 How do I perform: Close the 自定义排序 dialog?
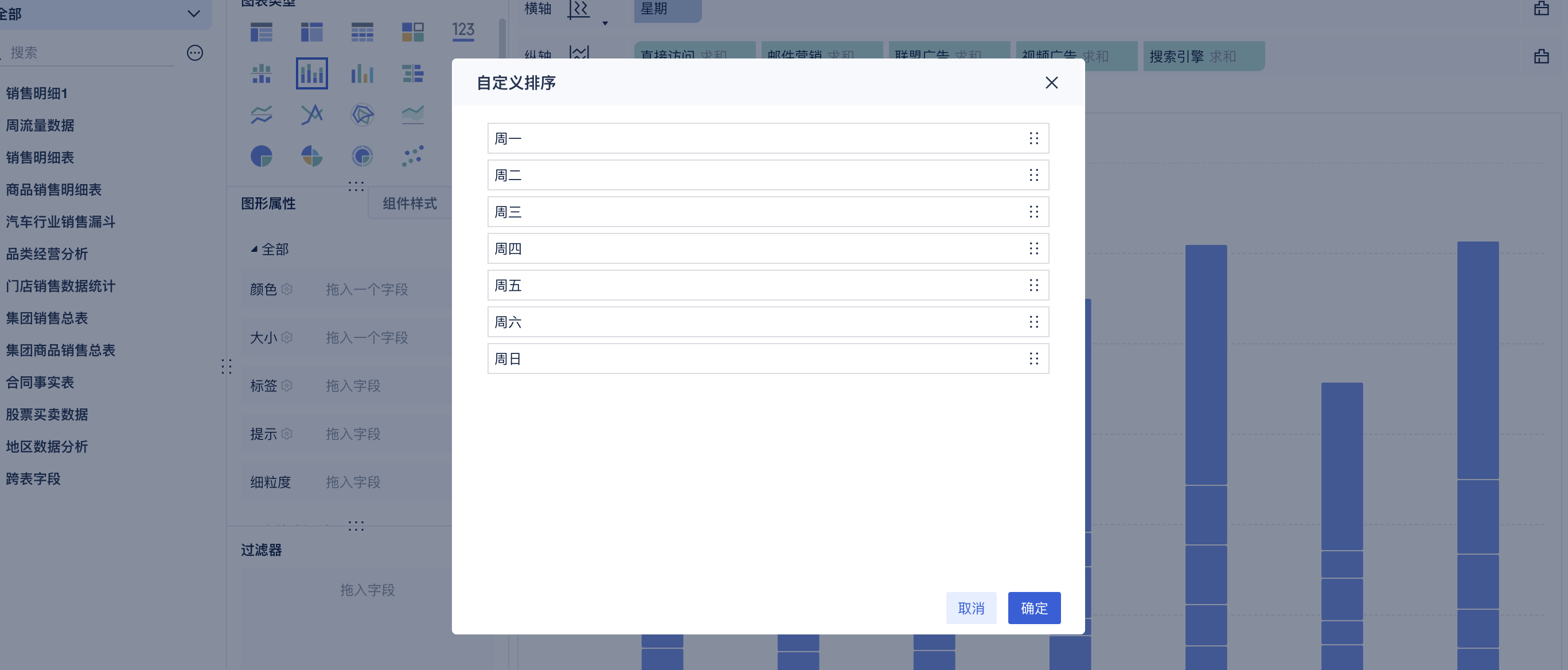coord(1051,83)
